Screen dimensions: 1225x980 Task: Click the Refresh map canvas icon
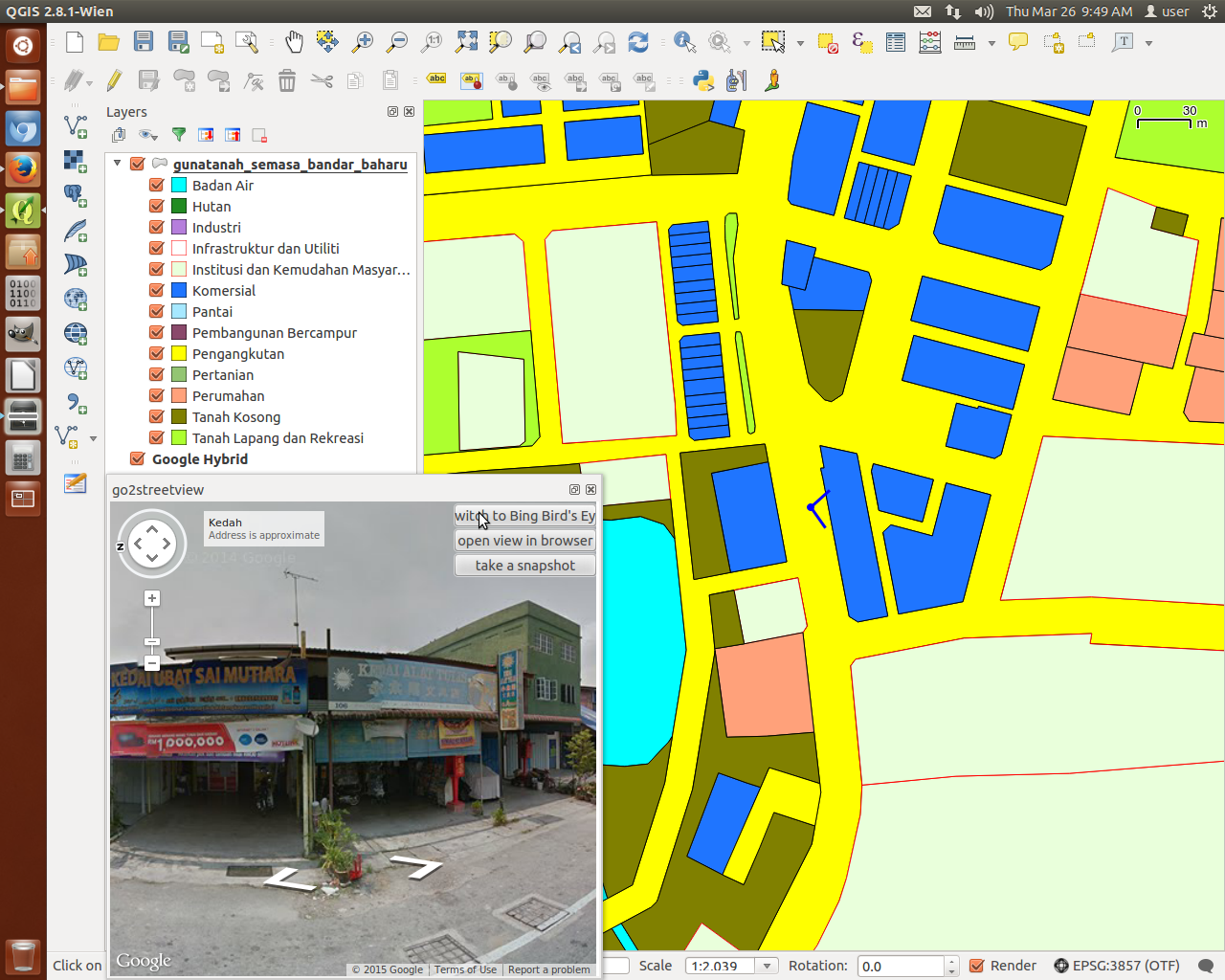638,42
